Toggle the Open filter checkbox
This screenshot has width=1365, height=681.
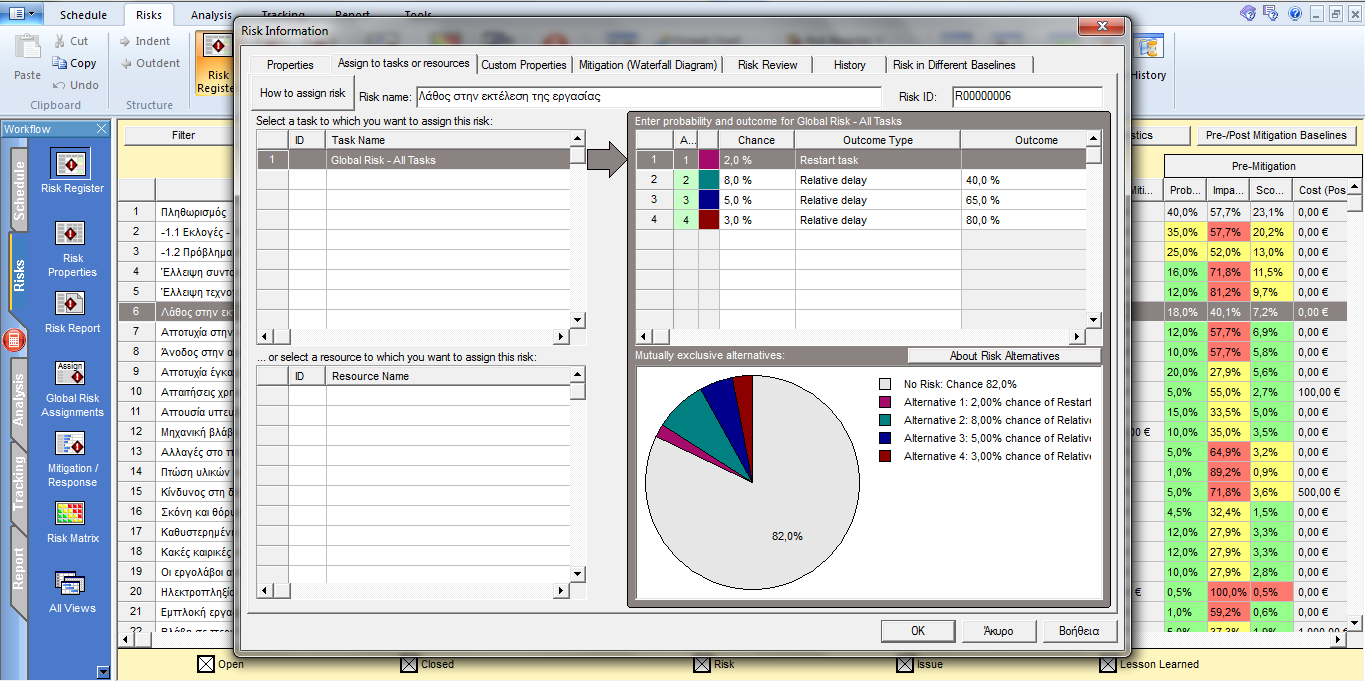(x=205, y=664)
